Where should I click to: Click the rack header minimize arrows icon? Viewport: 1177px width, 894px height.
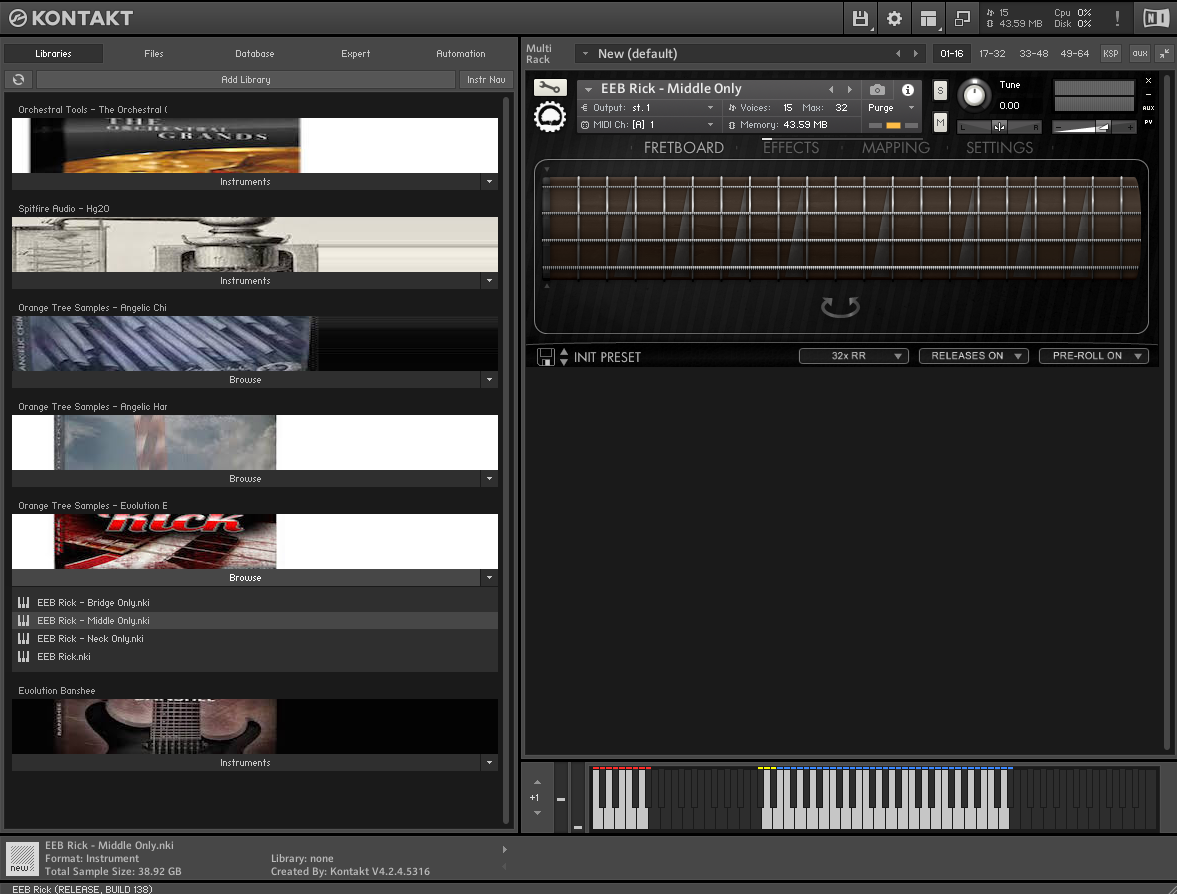1164,53
